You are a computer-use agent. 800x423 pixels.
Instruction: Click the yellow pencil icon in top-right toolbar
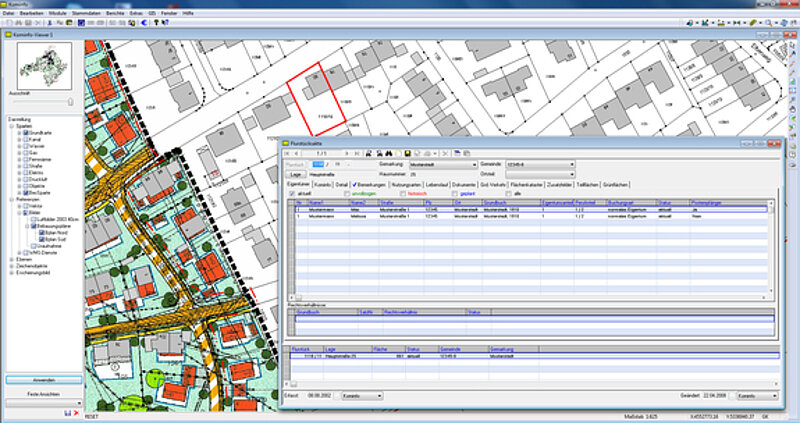pos(753,23)
